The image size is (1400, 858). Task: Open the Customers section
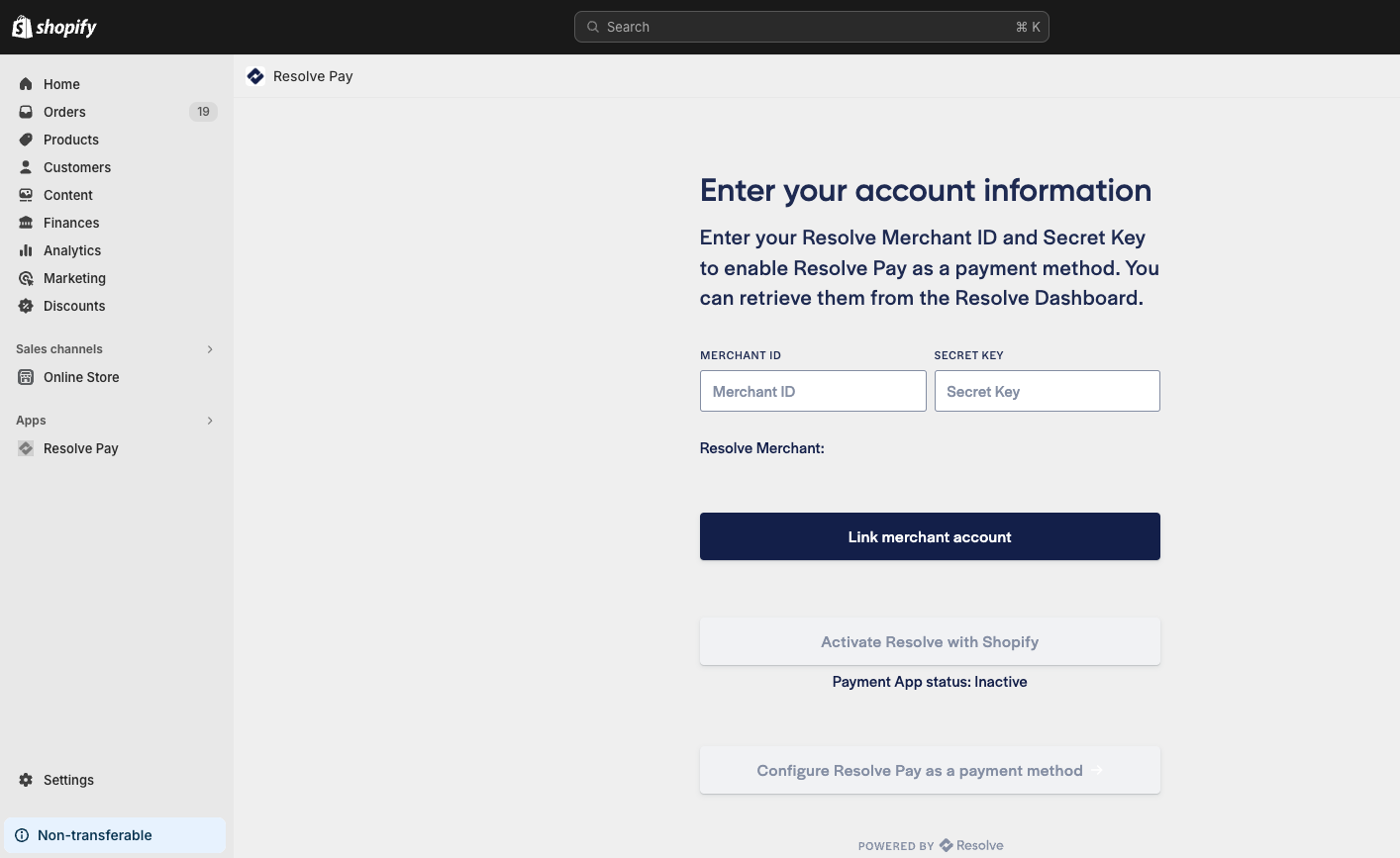[117, 167]
